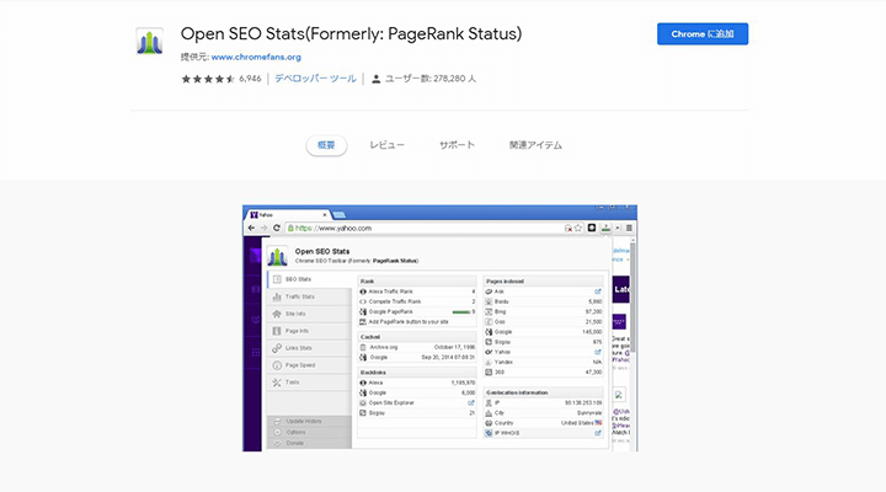Select Page Speed in popup sidebar

(309, 365)
